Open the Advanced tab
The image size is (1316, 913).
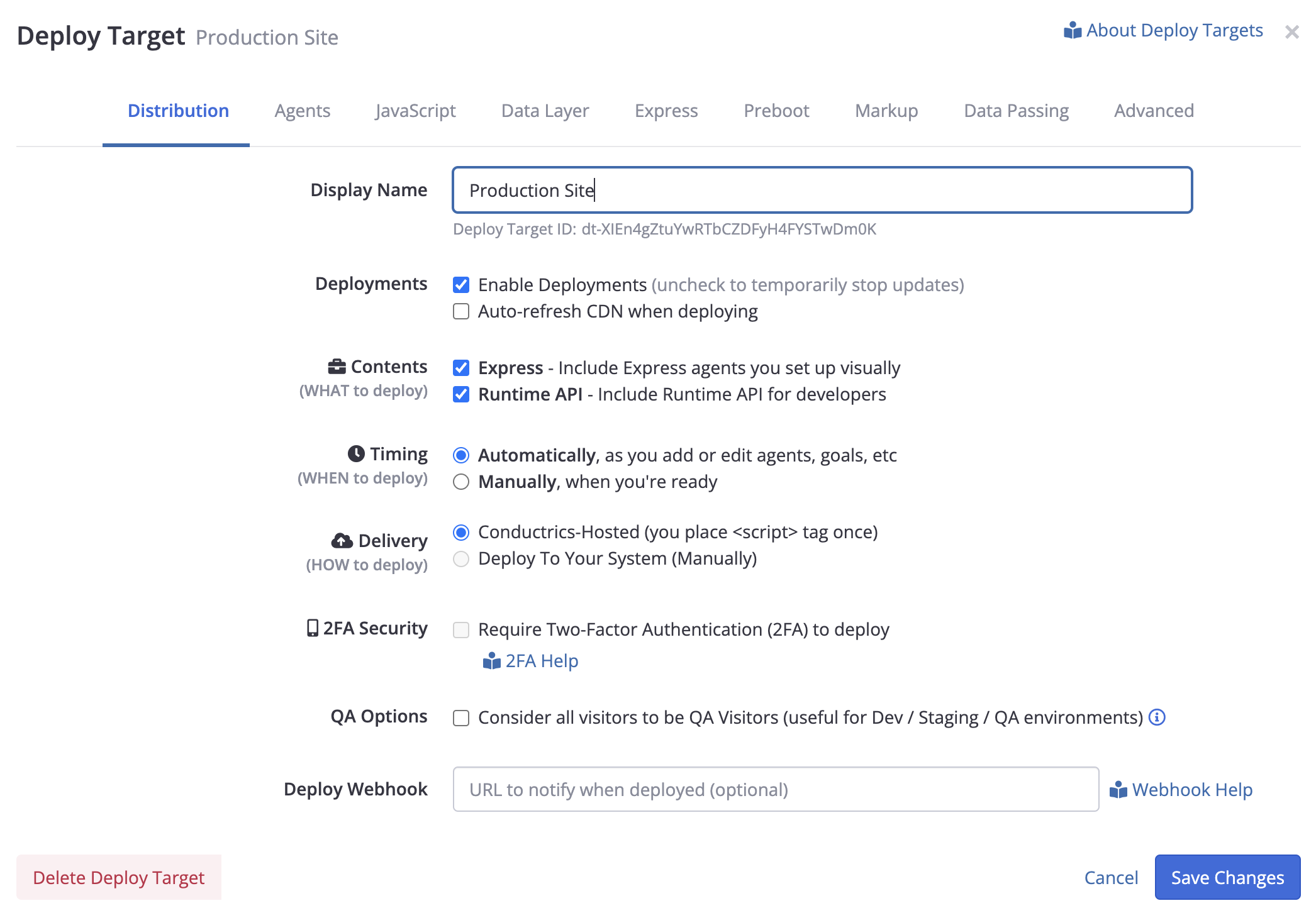(x=1153, y=111)
